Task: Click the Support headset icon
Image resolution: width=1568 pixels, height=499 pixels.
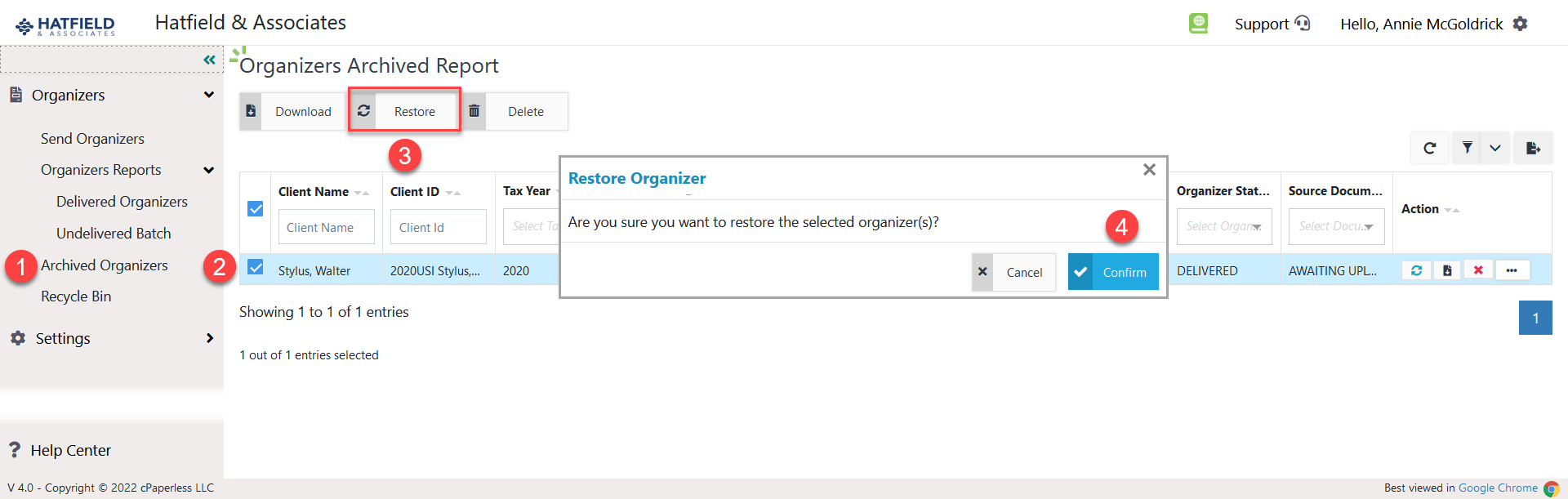Action: 1303,24
